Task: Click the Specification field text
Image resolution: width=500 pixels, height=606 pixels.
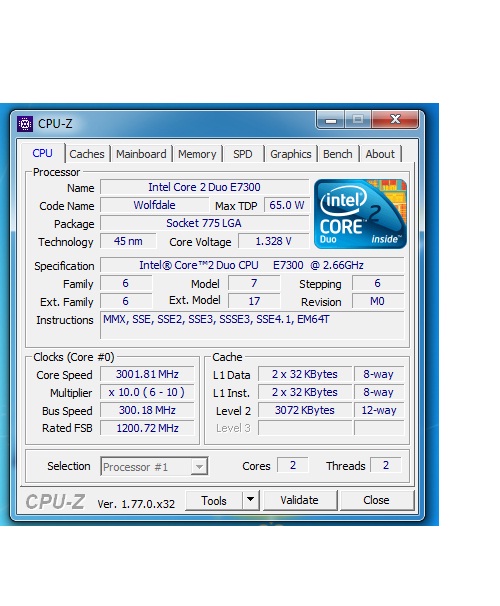Action: (x=252, y=265)
